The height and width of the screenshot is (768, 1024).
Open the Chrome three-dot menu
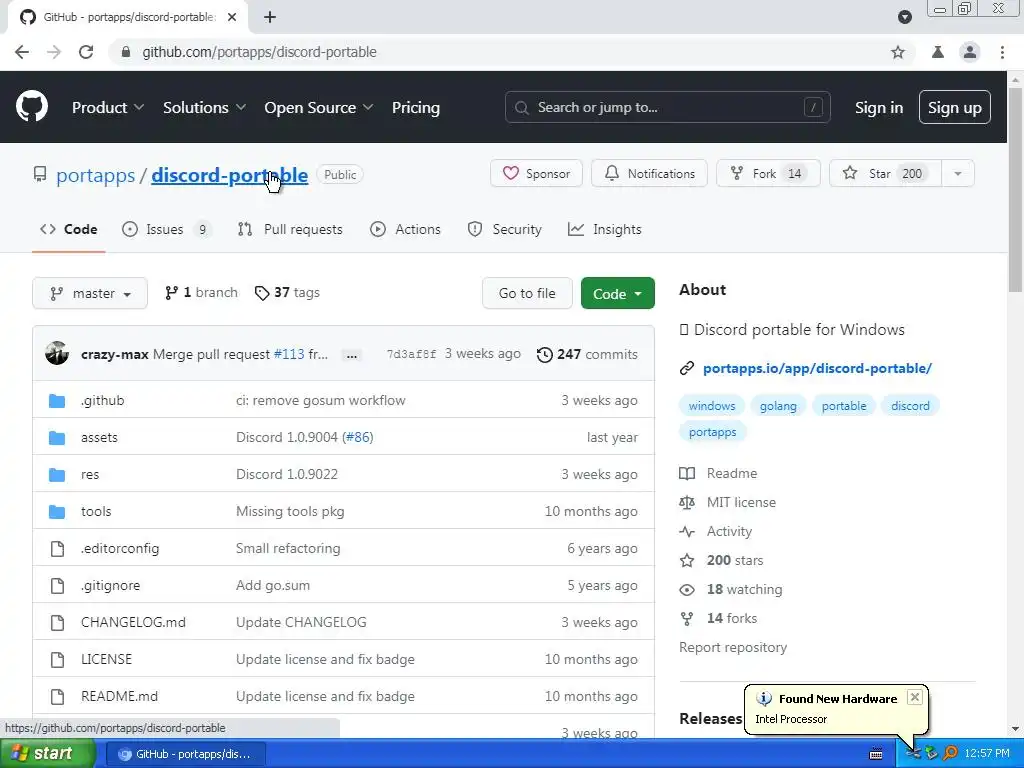1002,52
